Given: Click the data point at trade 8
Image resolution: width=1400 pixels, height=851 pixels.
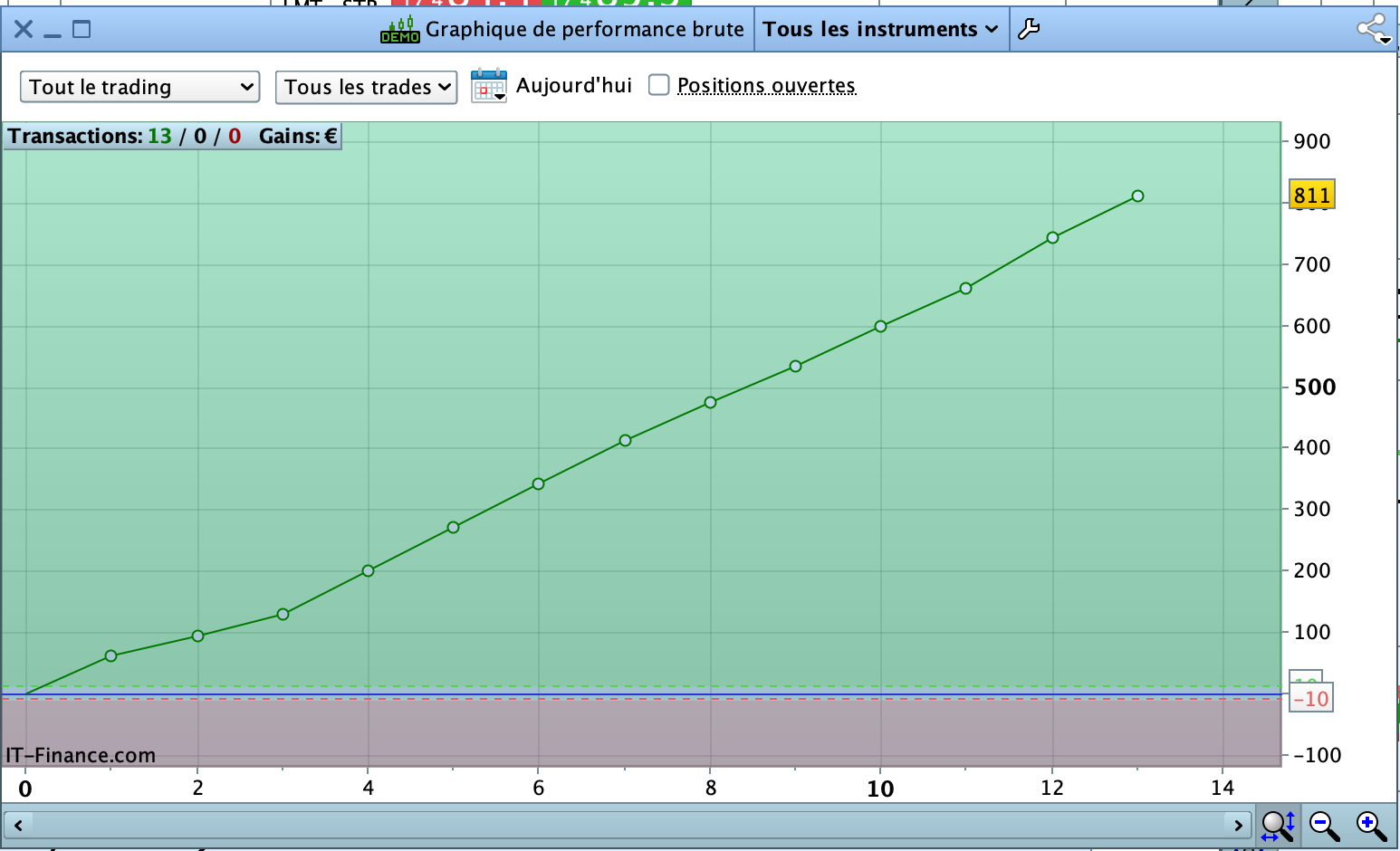Looking at the screenshot, I should click(x=710, y=402).
